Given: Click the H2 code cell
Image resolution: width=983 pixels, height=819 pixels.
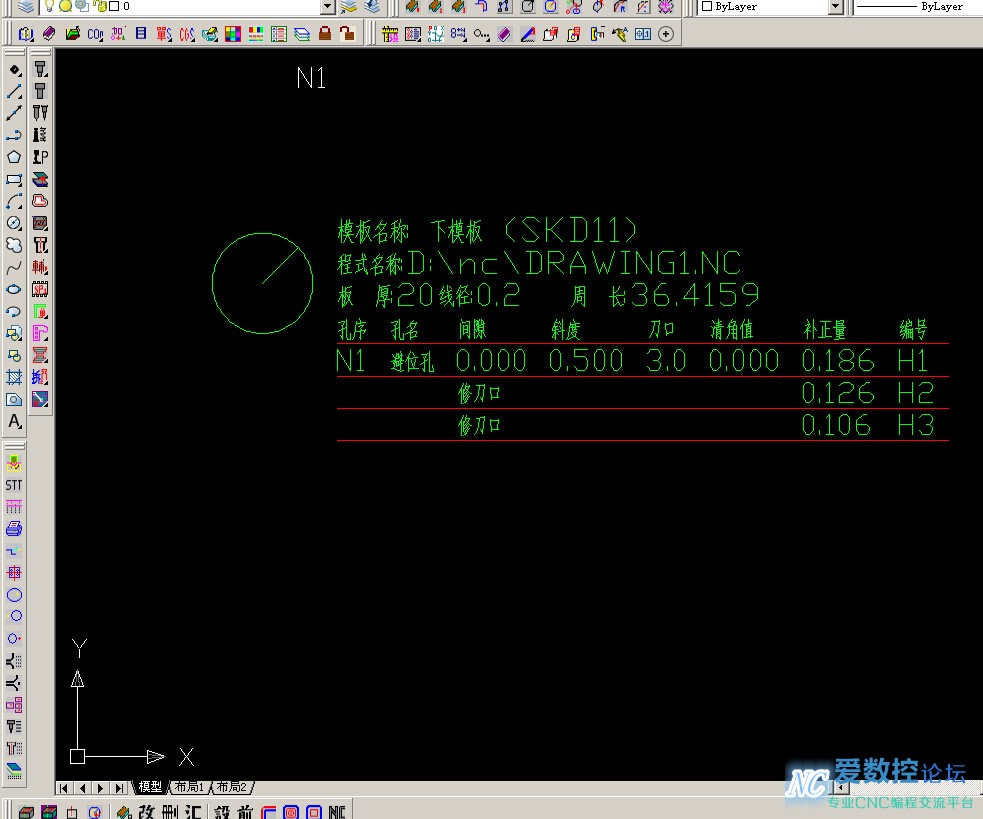Looking at the screenshot, I should tap(915, 393).
